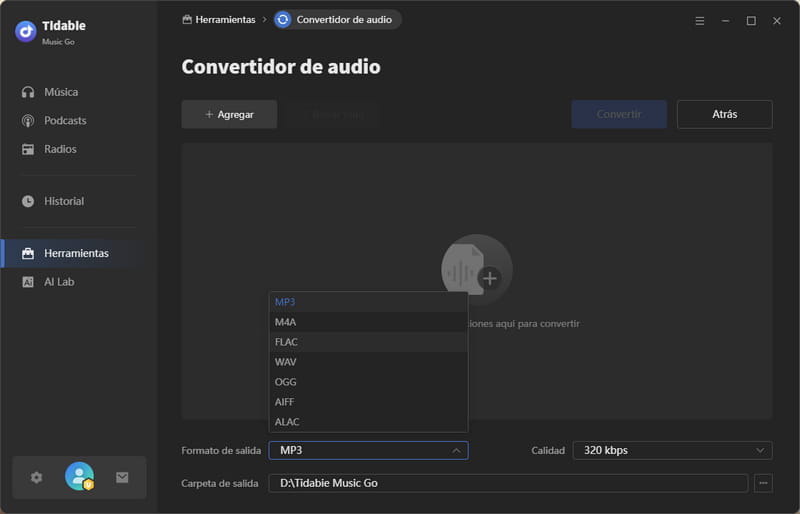The width and height of the screenshot is (800, 514).
Task: Go to Herramientas breadcrumb link
Action: coord(219,19)
